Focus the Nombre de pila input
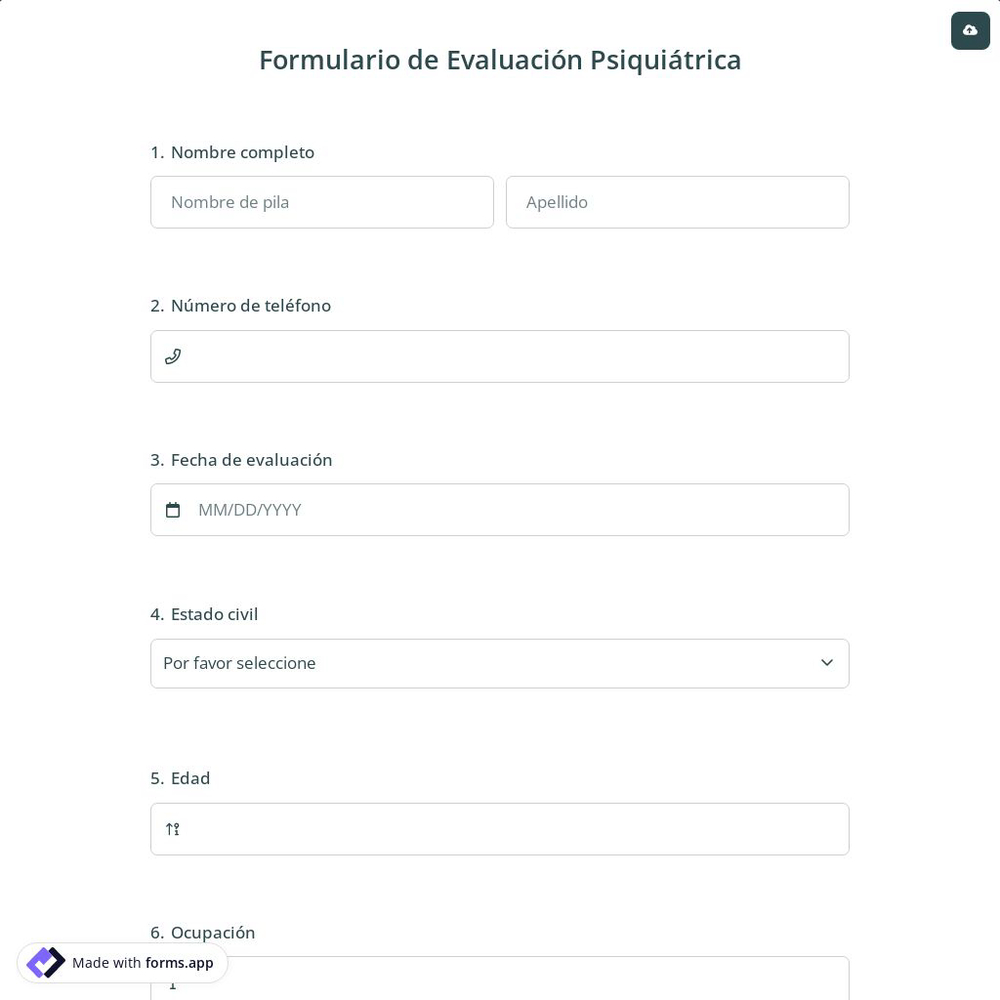The width and height of the screenshot is (1000, 1000). pyautogui.click(x=322, y=202)
